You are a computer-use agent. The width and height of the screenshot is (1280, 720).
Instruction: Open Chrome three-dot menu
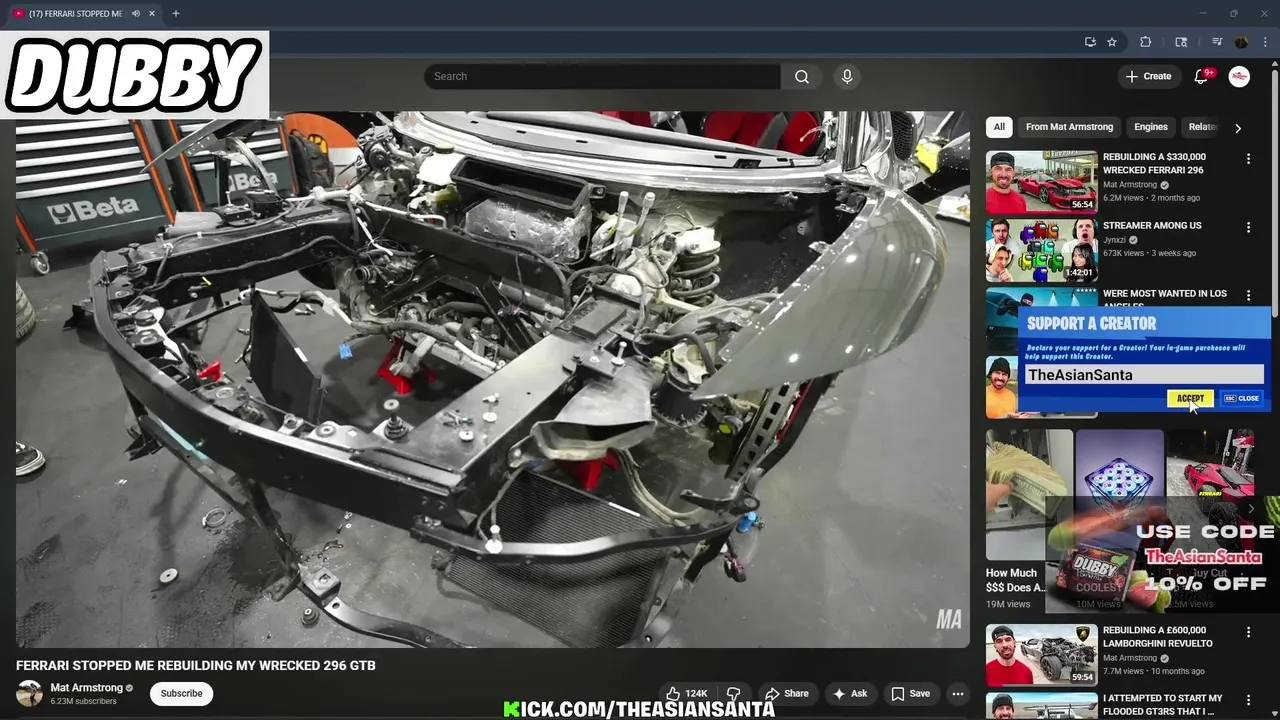[1265, 42]
